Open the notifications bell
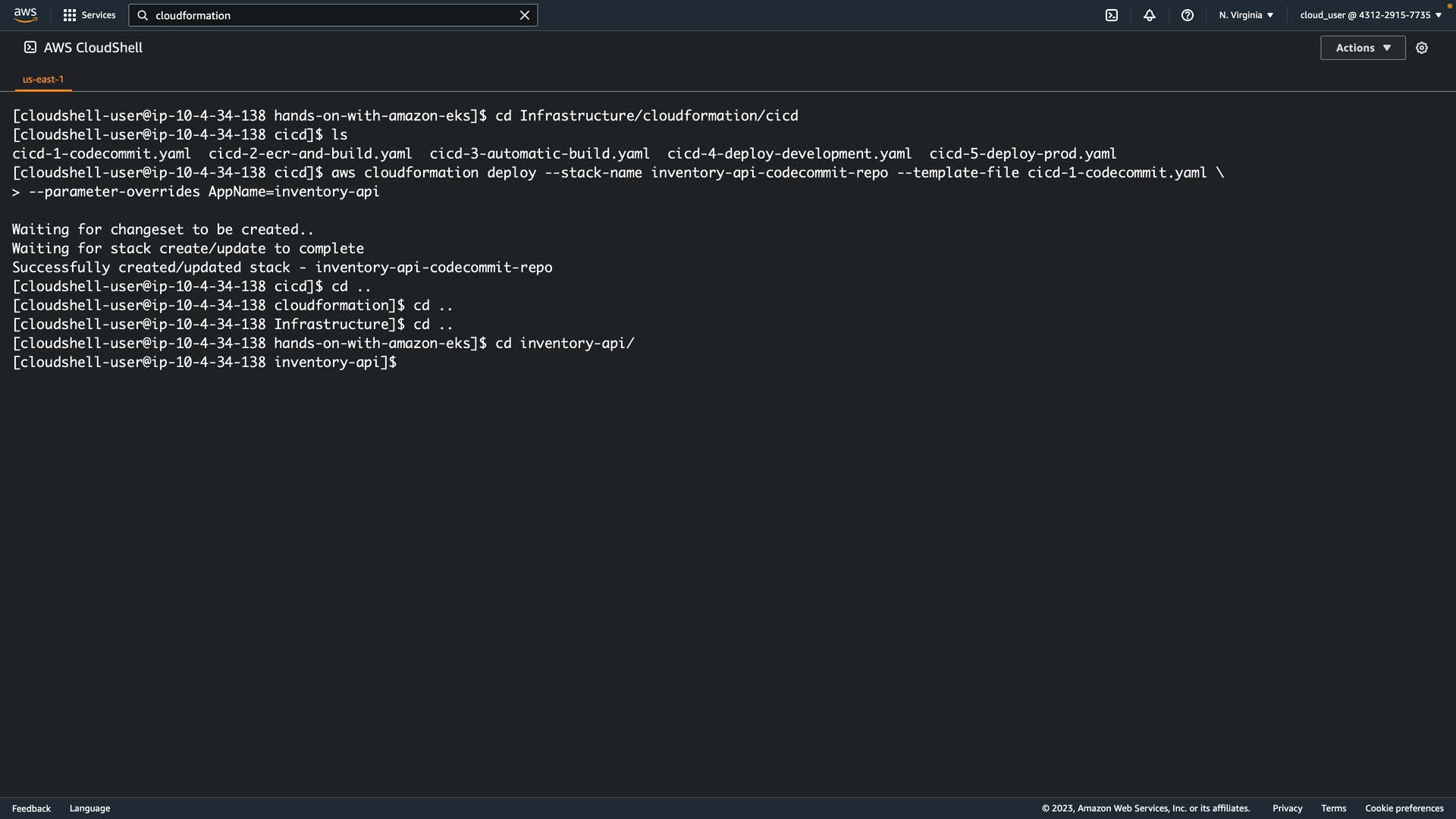 click(1150, 15)
